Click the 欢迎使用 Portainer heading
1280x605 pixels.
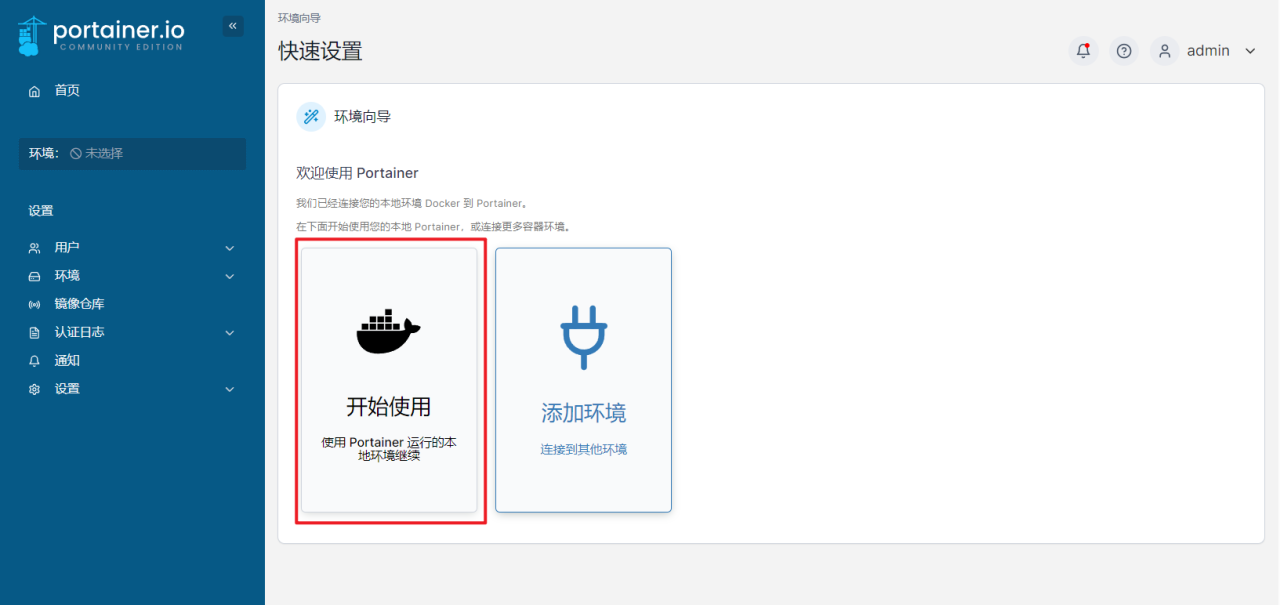[357, 173]
